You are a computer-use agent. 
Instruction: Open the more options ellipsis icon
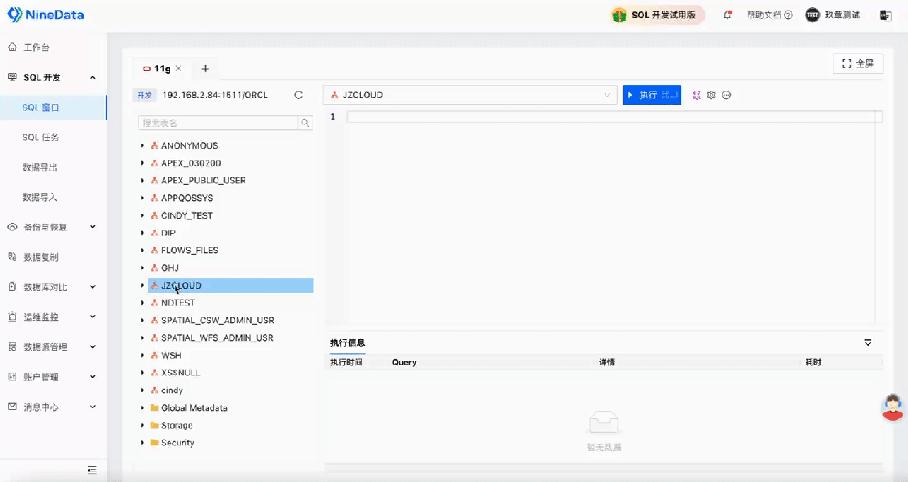[727, 95]
